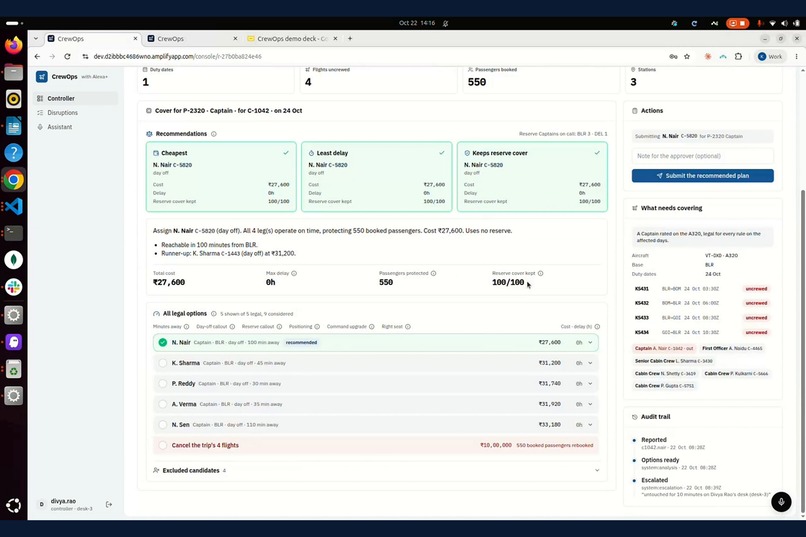Select Cancel the trip's 4 flights radio

[162, 446]
